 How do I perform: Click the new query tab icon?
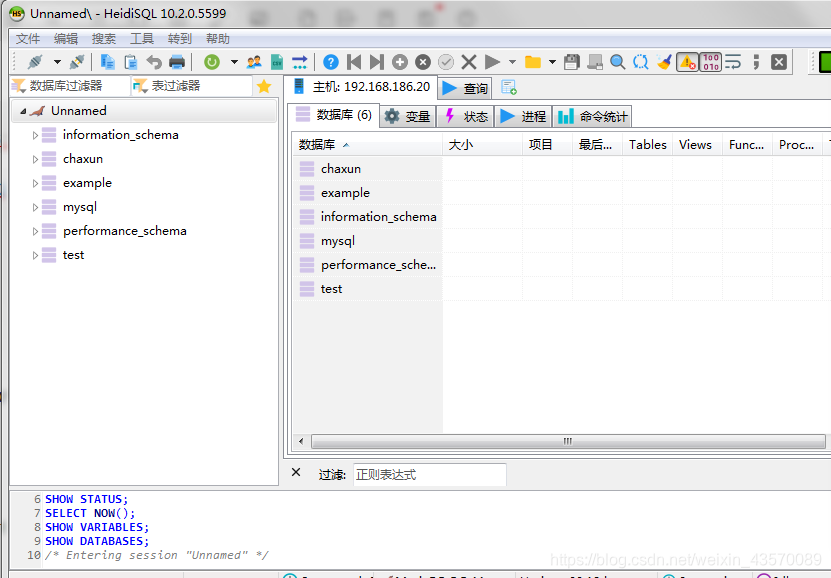click(x=508, y=87)
